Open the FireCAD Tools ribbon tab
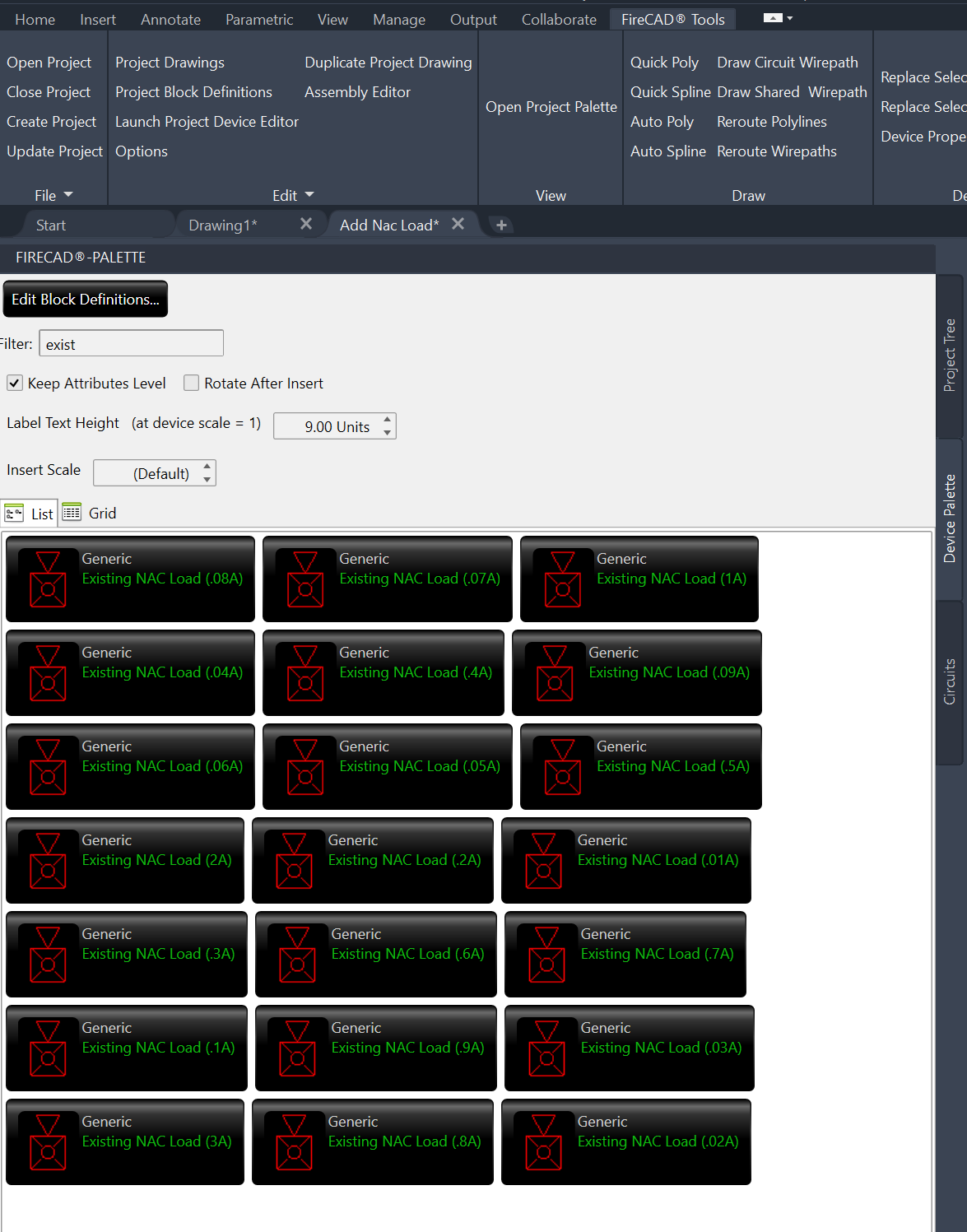 [x=673, y=19]
